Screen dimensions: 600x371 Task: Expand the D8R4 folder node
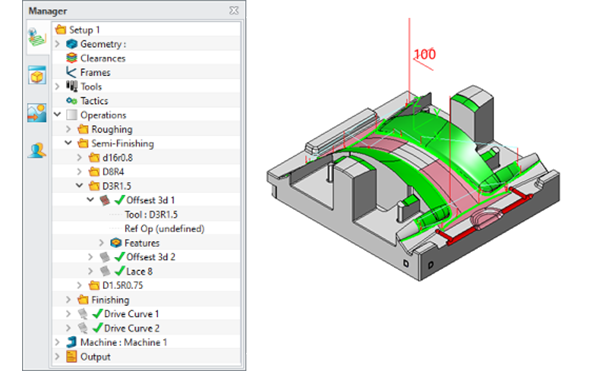click(x=80, y=172)
